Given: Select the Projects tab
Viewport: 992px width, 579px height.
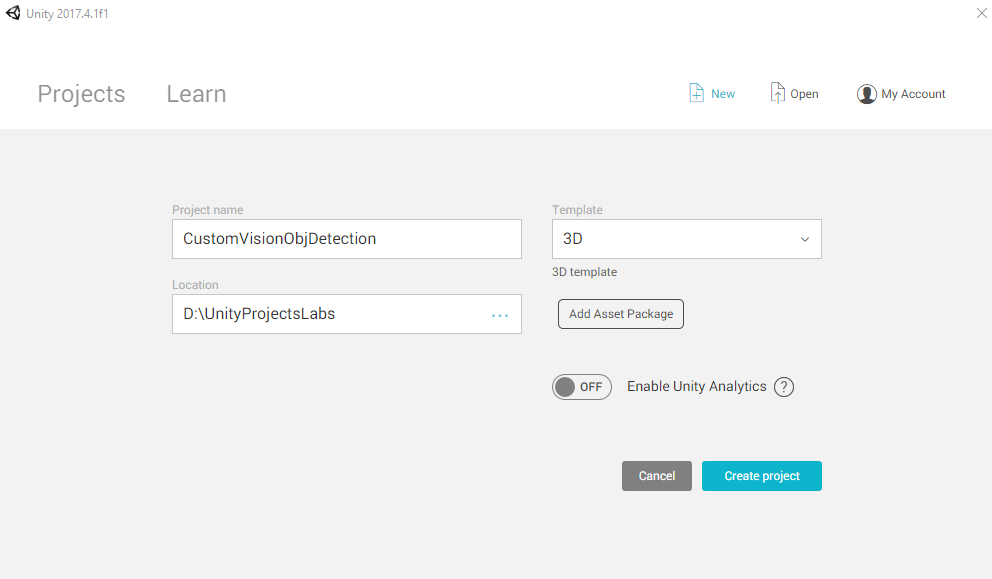Looking at the screenshot, I should pyautogui.click(x=81, y=93).
